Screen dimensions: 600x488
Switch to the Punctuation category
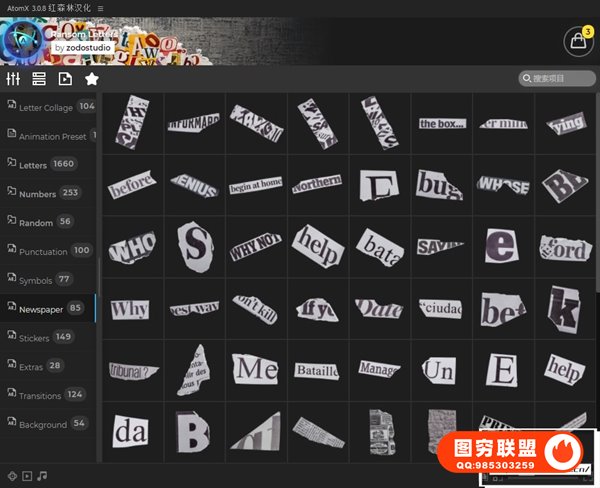43,251
